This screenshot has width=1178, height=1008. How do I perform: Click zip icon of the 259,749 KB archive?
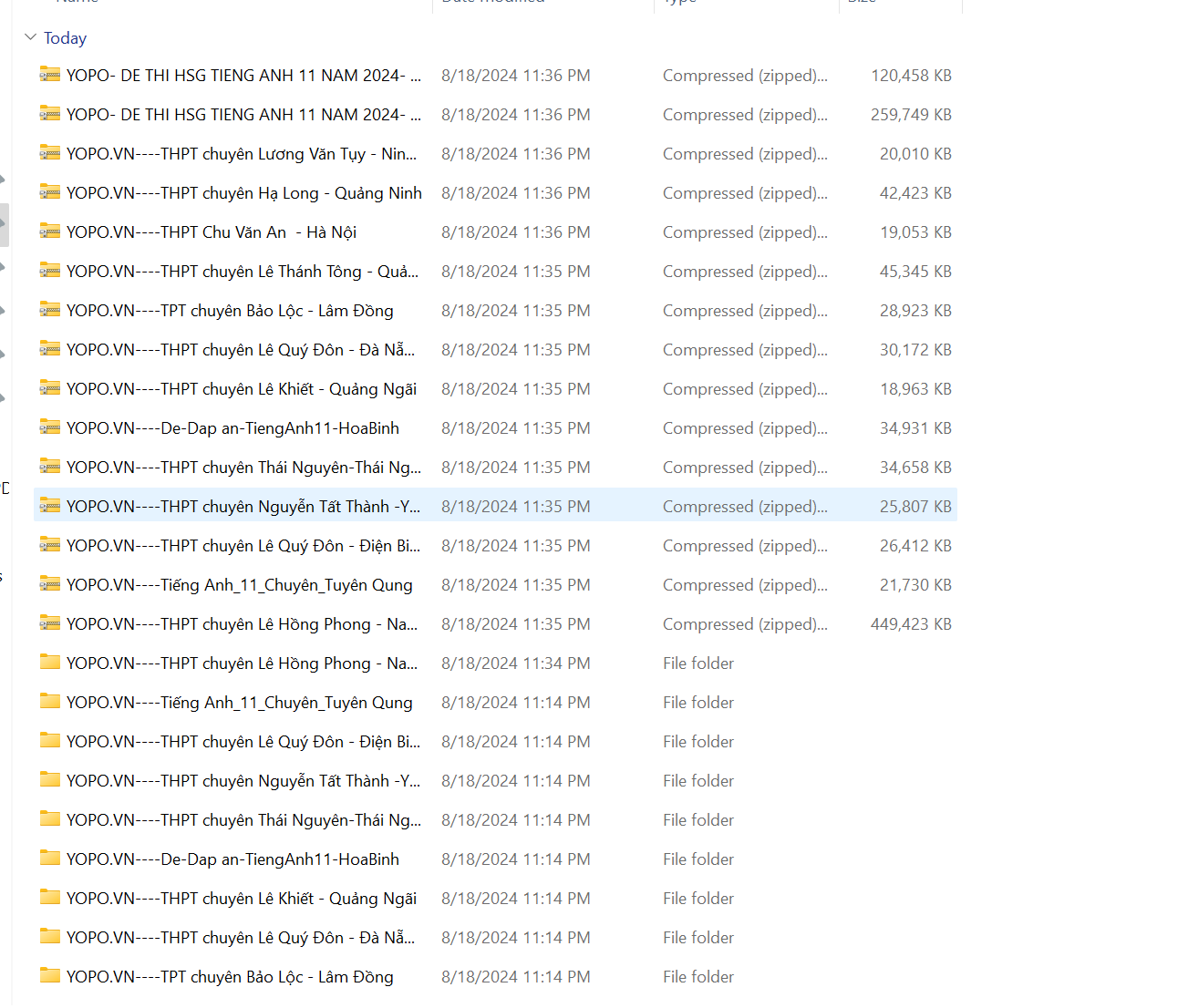click(x=50, y=114)
